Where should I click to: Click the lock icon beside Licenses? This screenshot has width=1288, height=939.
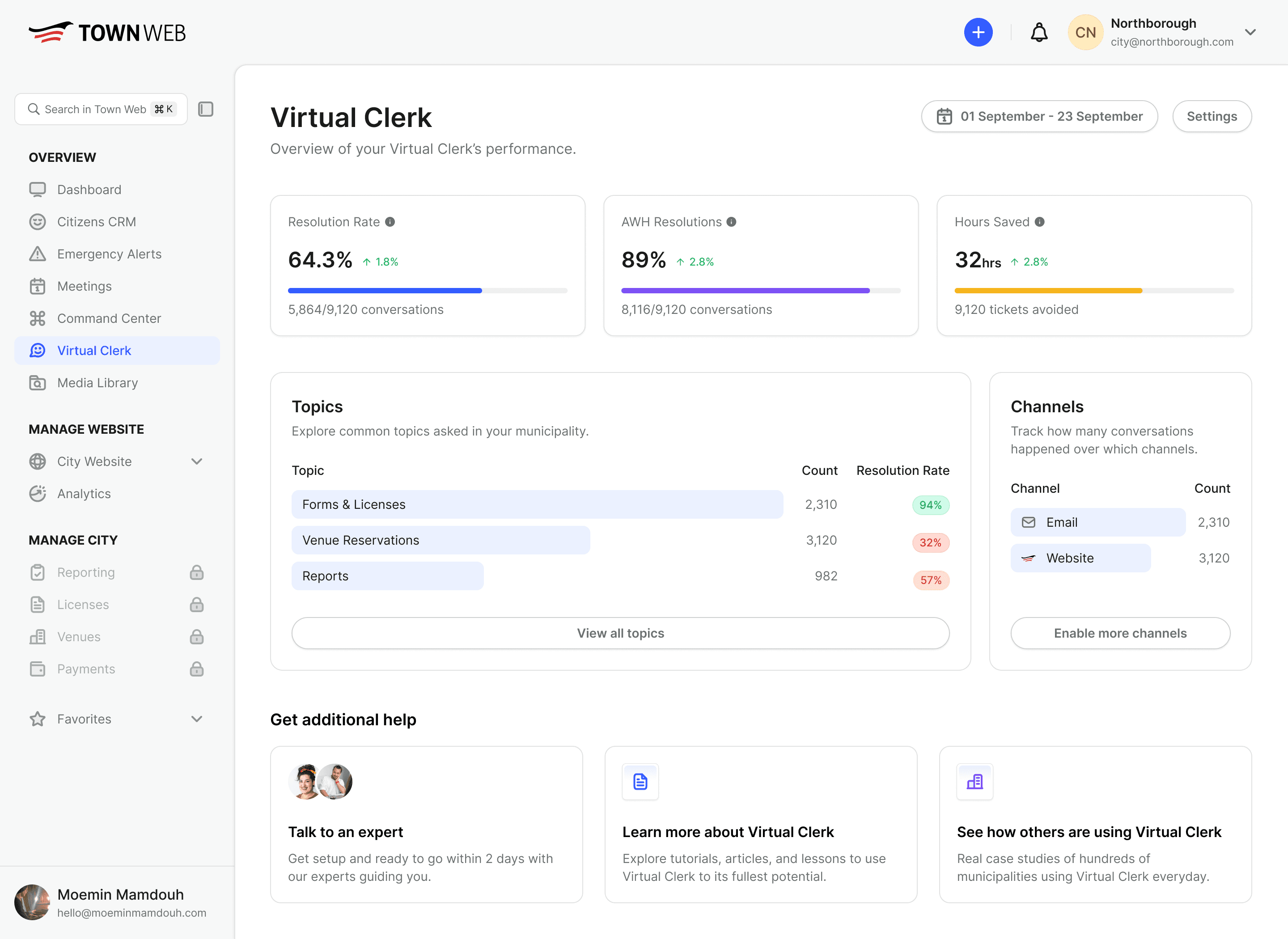[x=197, y=605]
